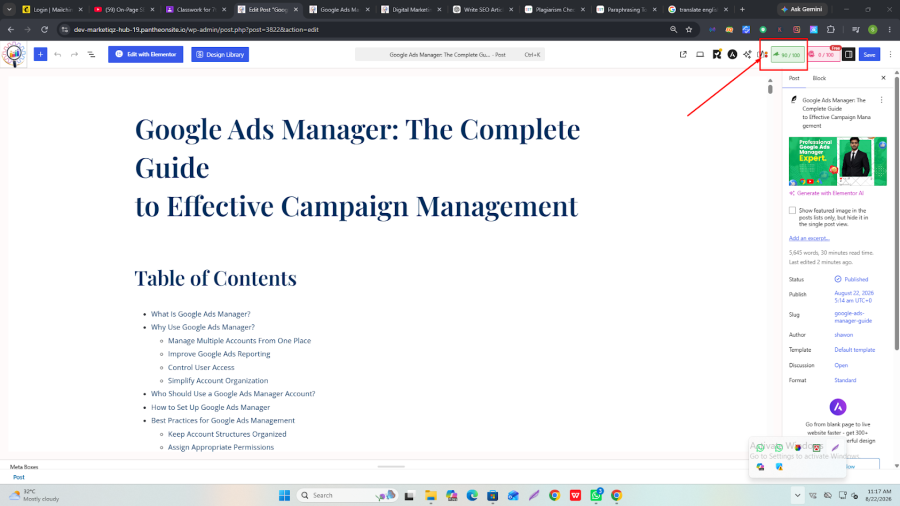Viewport: 900px width, 506px height.
Task: Click the Meta Boxes section label
Action: point(24,467)
